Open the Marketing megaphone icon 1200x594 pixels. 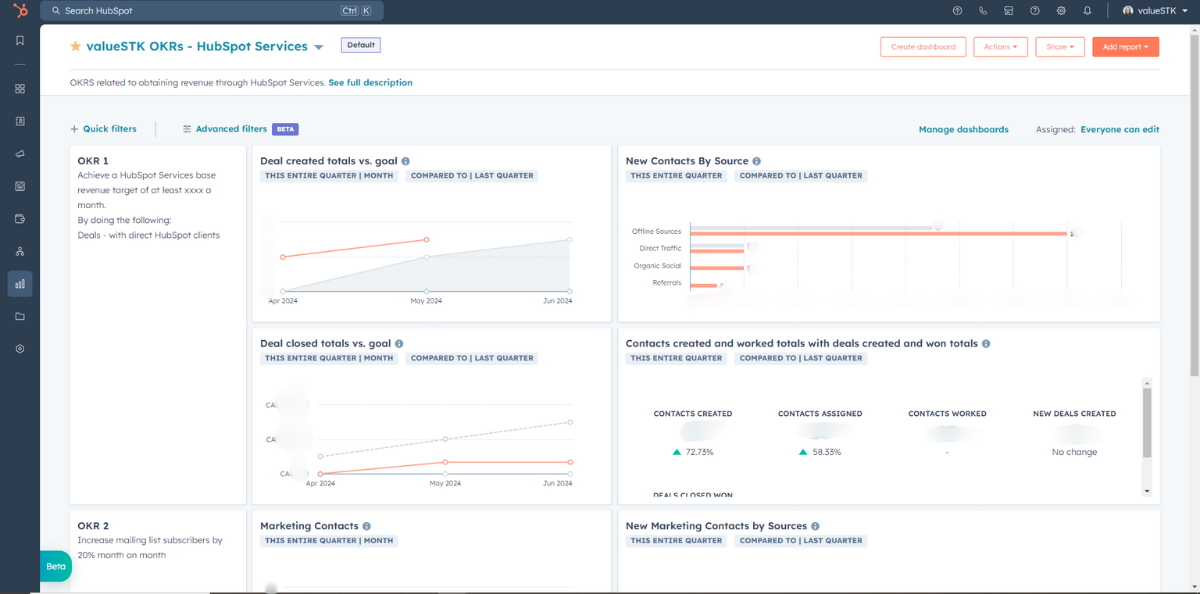[20, 154]
